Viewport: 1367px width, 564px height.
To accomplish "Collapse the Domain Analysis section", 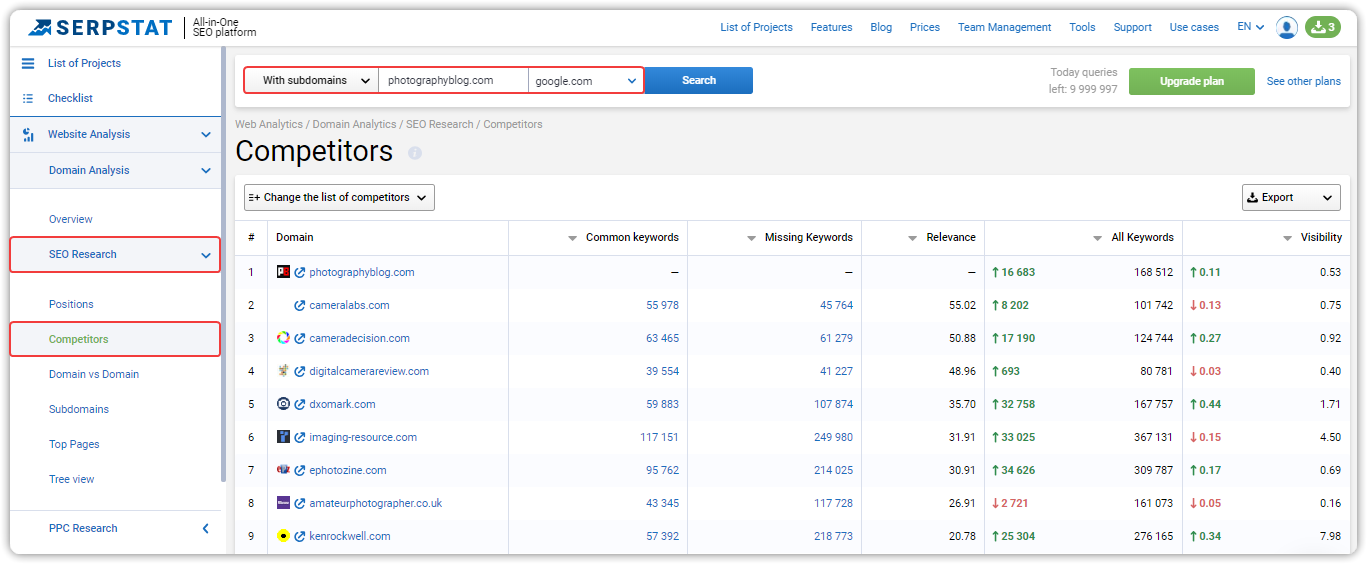I will click(206, 170).
